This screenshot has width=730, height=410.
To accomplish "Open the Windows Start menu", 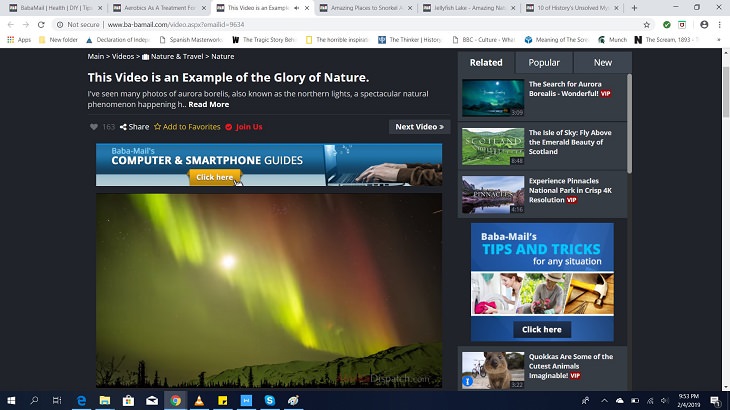I will click(x=11, y=400).
